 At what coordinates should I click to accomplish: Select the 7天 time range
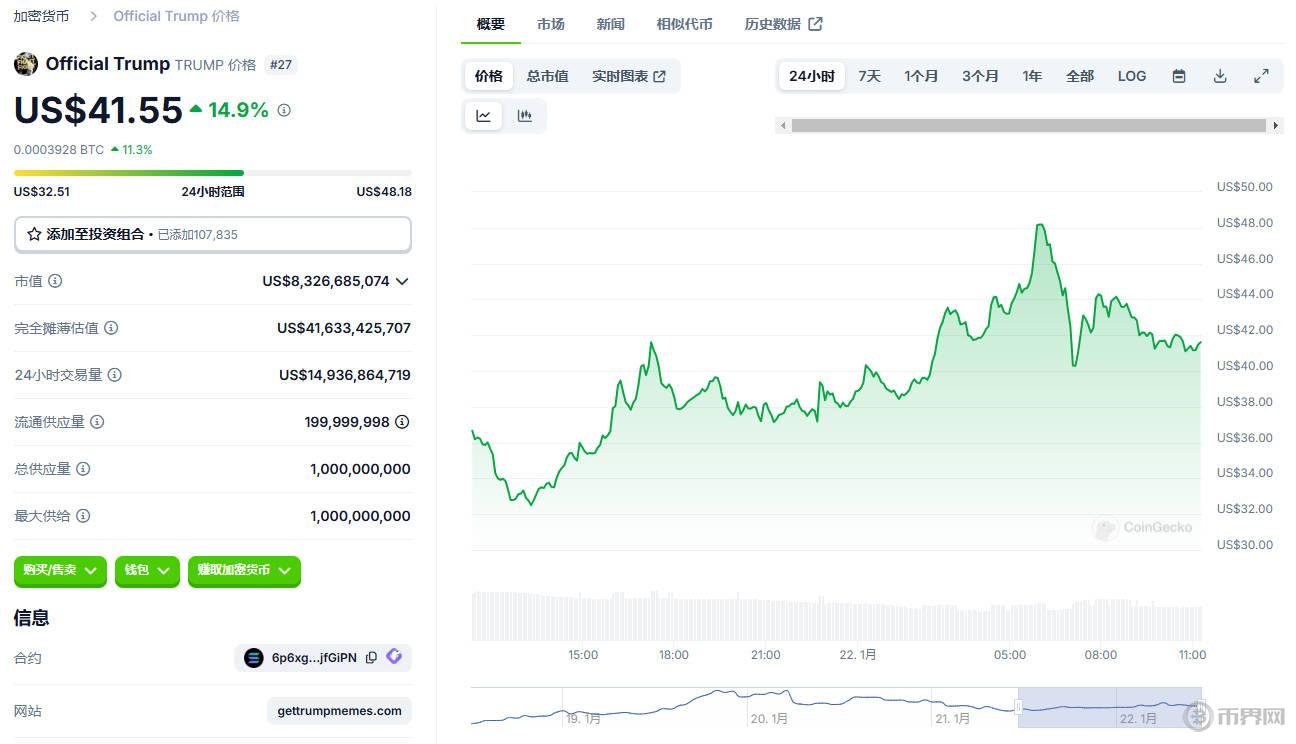(870, 76)
